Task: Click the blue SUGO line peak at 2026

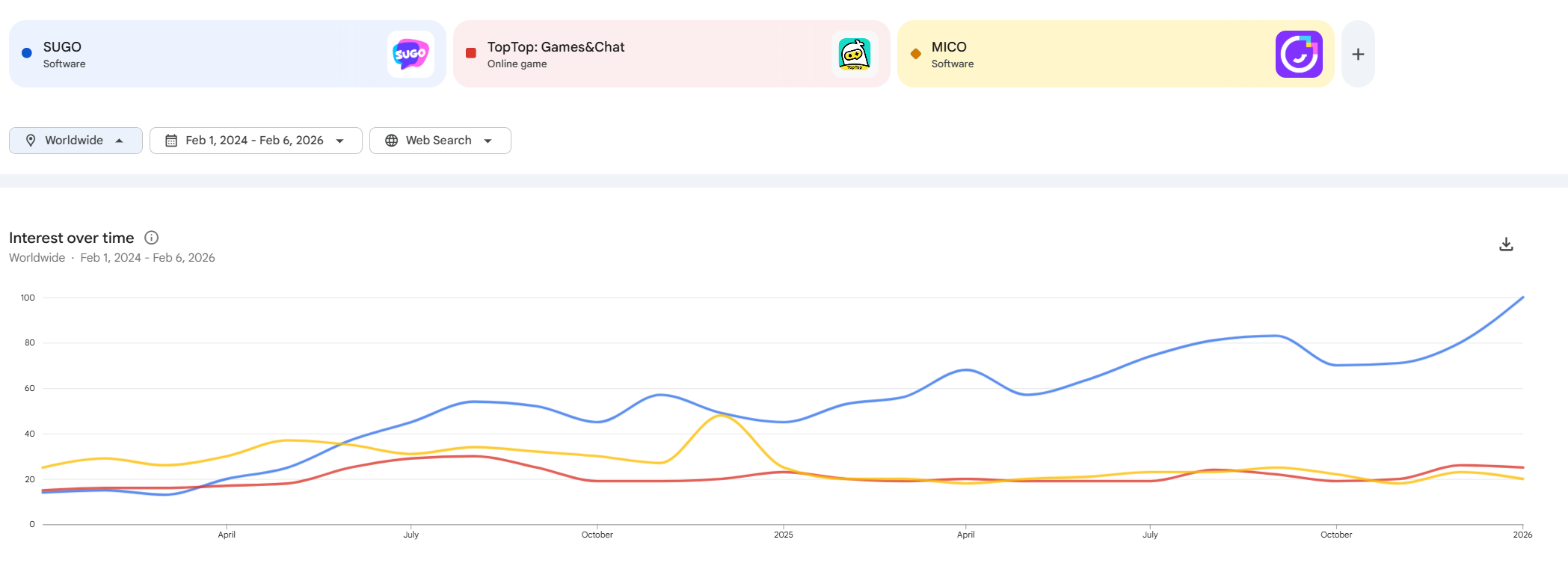Action: [1522, 298]
